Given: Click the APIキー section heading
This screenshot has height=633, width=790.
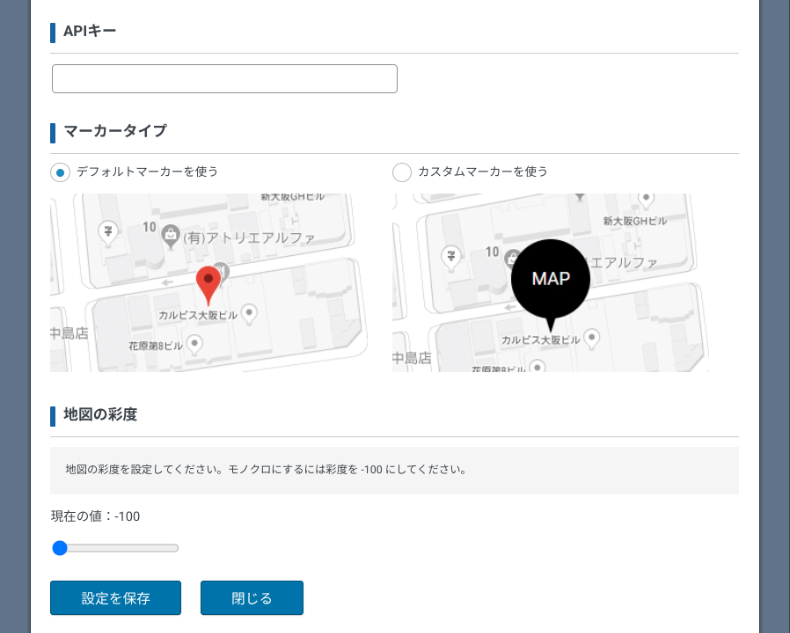Looking at the screenshot, I should [90, 31].
